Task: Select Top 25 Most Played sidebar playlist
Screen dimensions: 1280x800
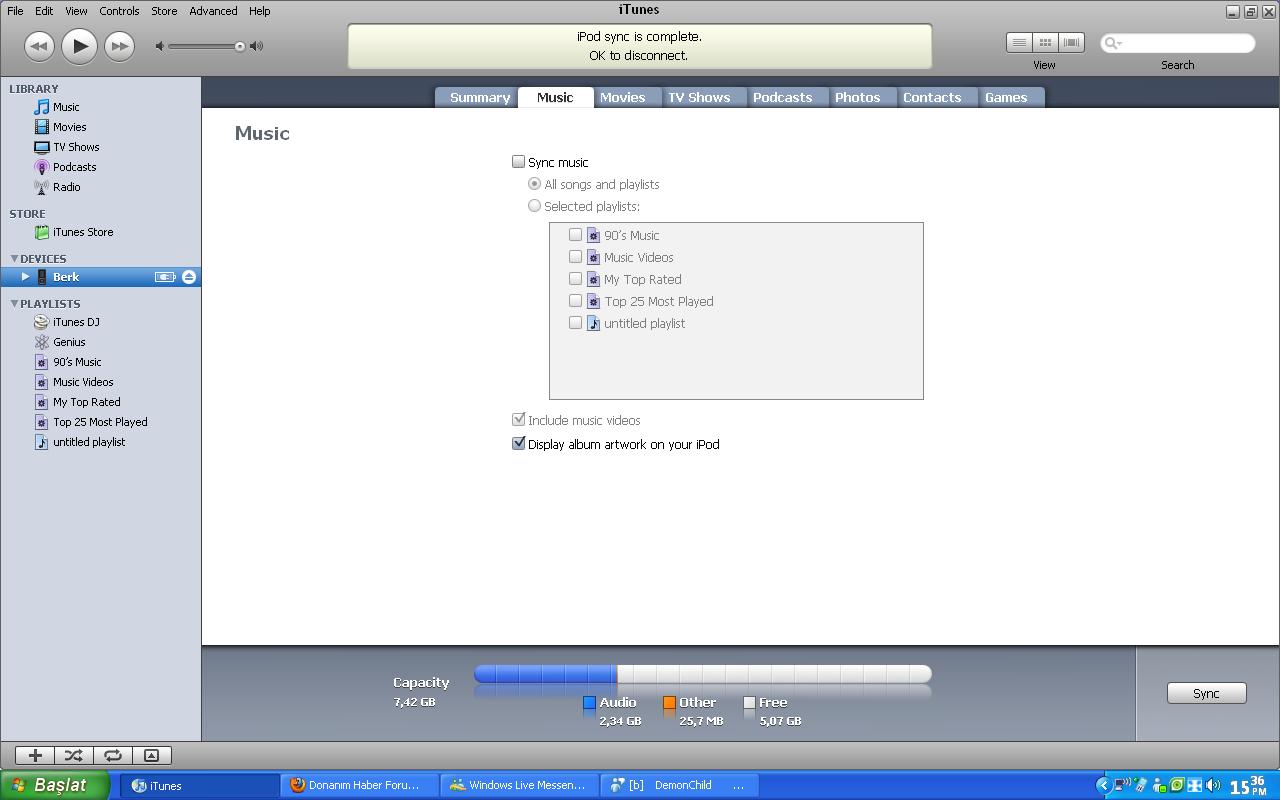Action: pyautogui.click(x=100, y=422)
